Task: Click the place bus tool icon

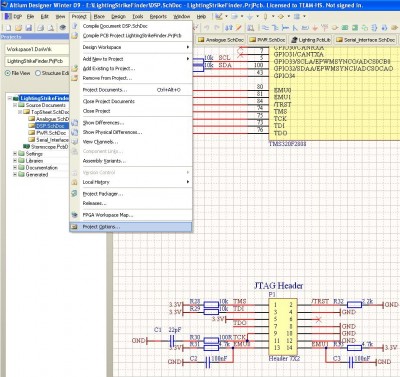Action: (x=275, y=28)
